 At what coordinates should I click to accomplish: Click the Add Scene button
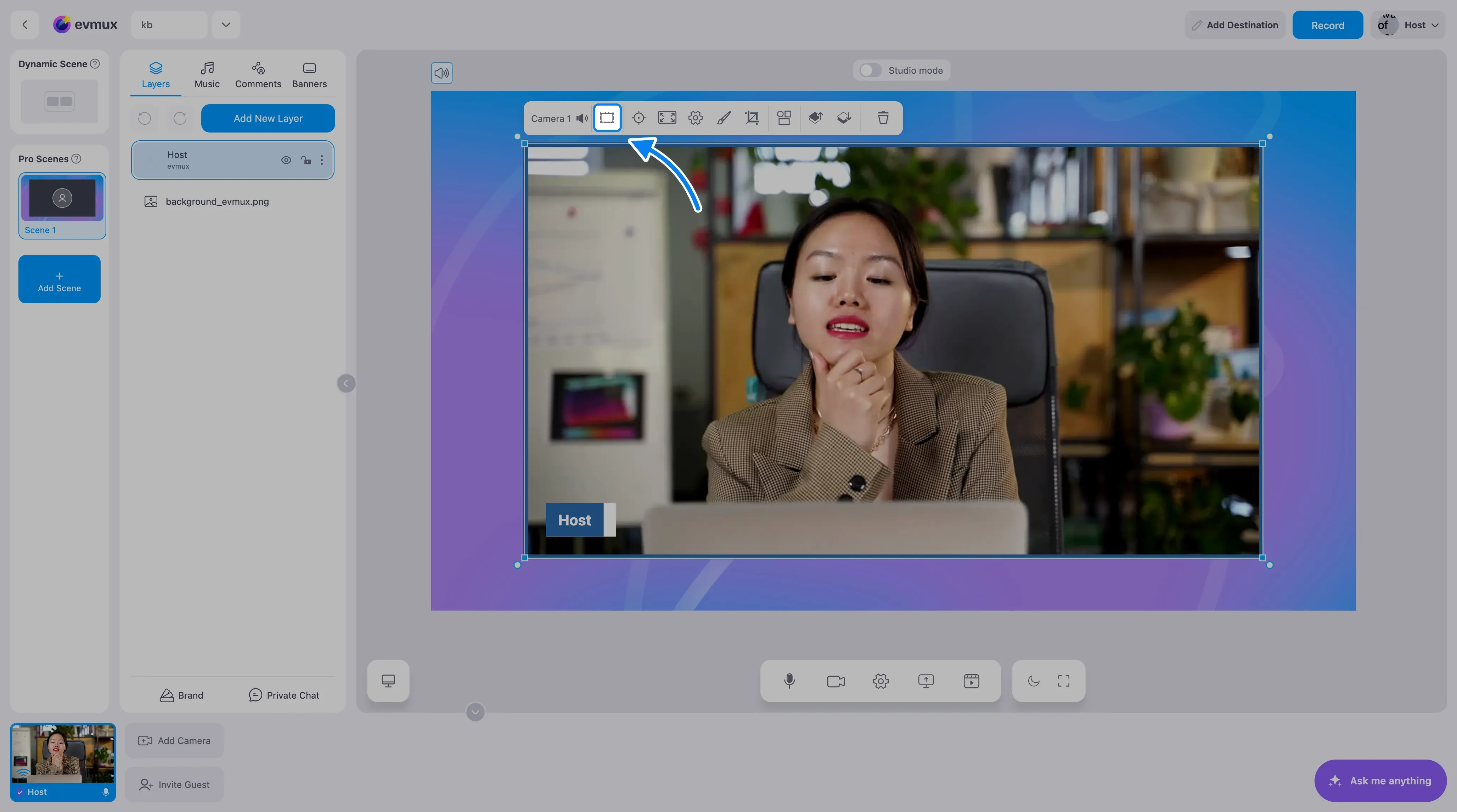coord(60,279)
